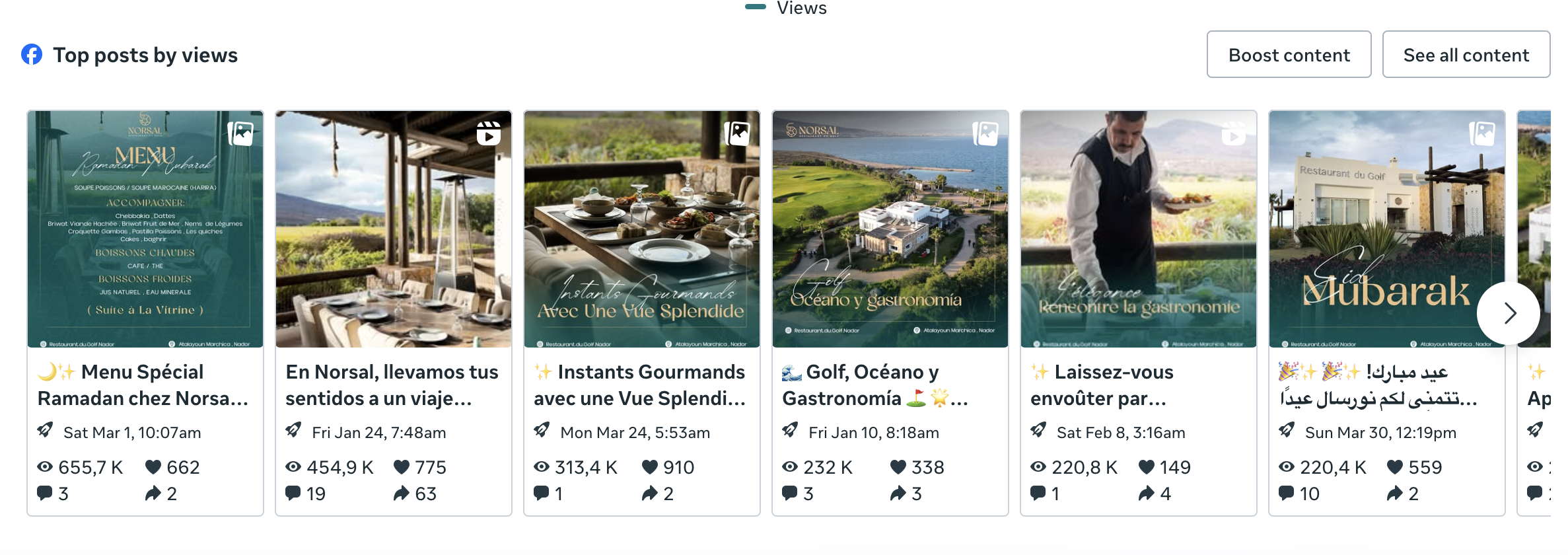
Task: Click the heart icon beside 775 likes
Action: [x=402, y=467]
